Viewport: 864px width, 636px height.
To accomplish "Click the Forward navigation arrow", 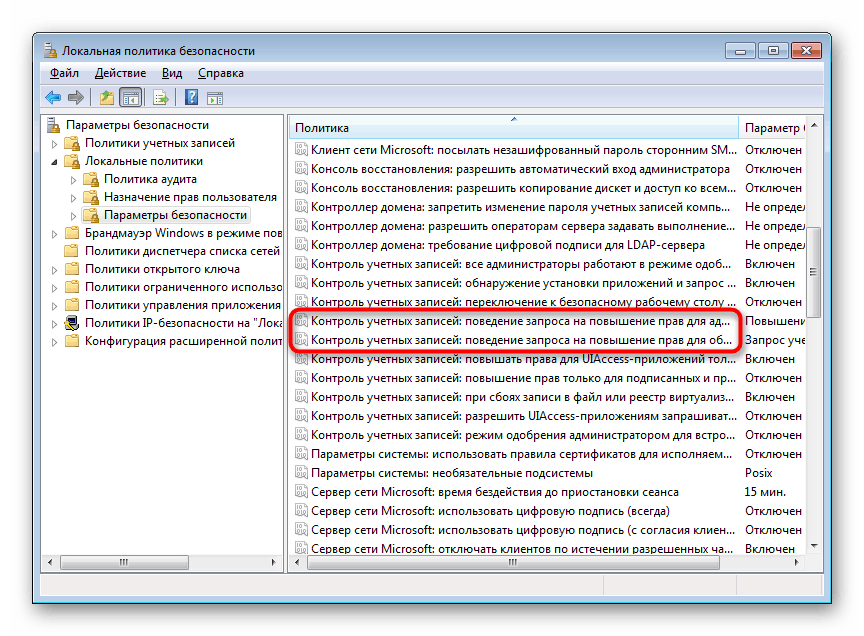I will pyautogui.click(x=74, y=97).
